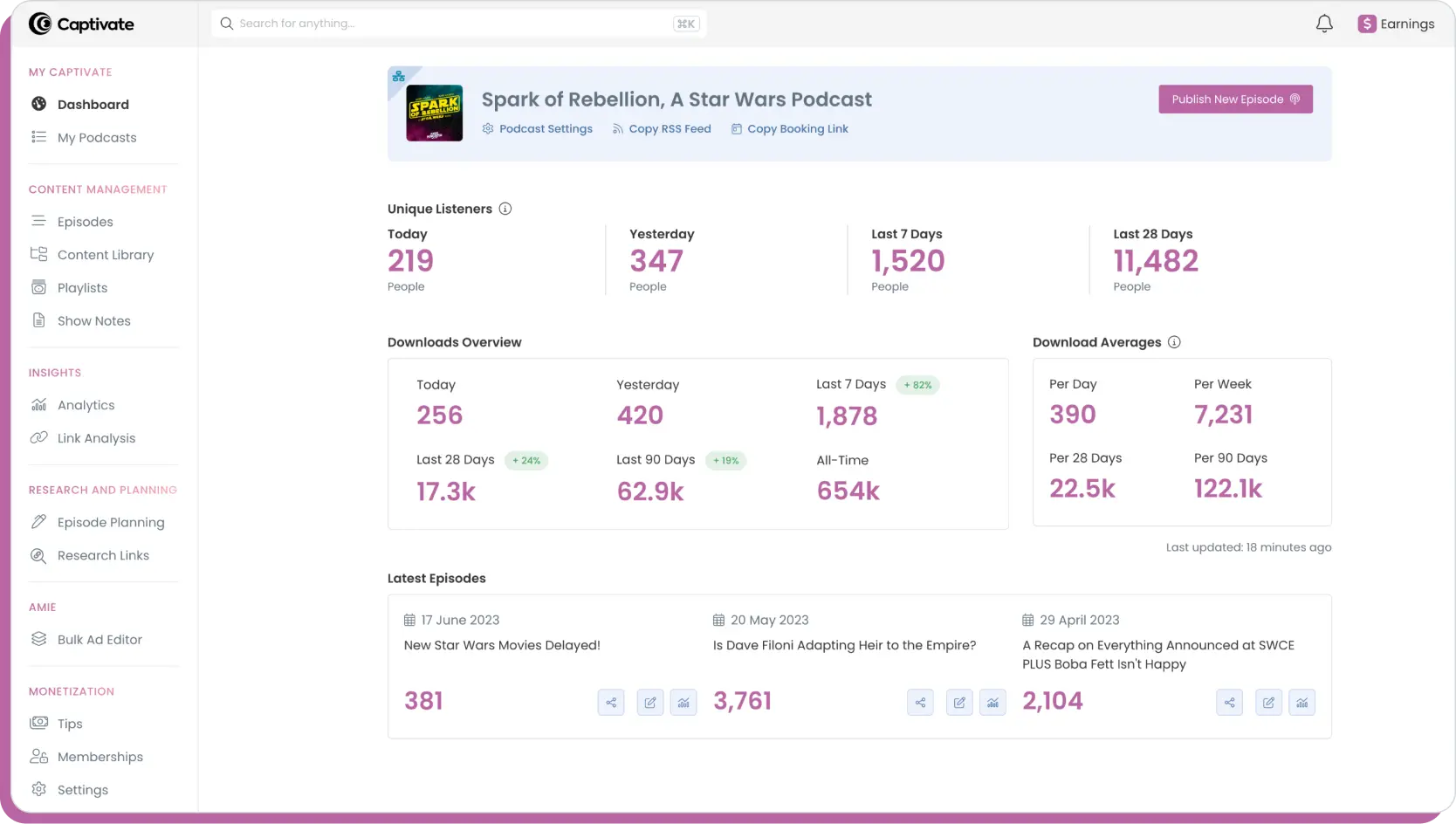
Task: Click Copy Booking Link
Action: 798,129
